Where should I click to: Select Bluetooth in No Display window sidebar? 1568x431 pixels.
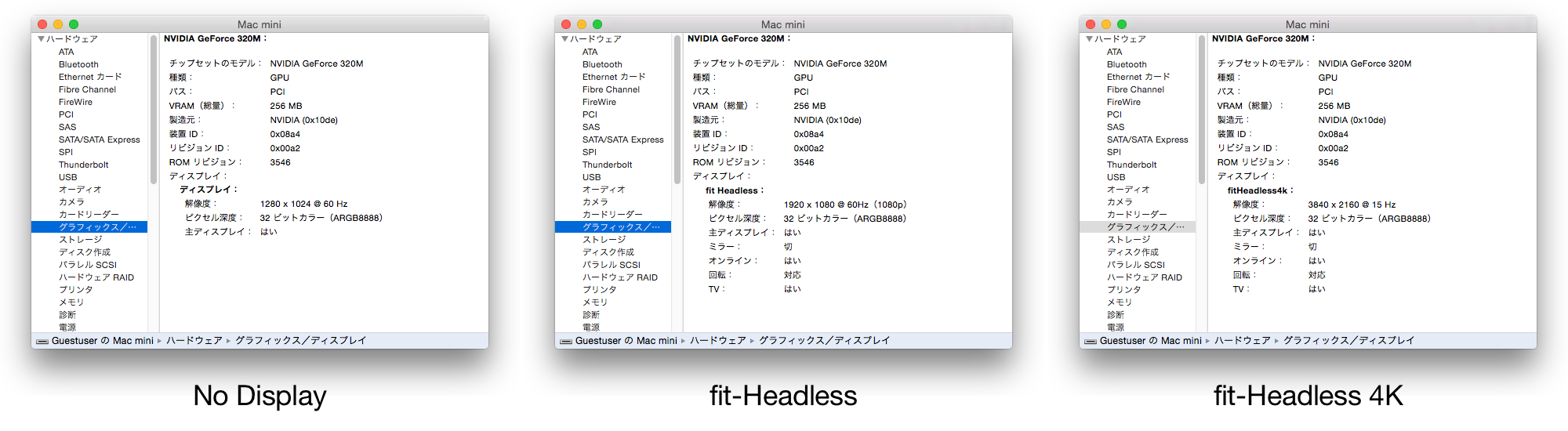coord(78,64)
